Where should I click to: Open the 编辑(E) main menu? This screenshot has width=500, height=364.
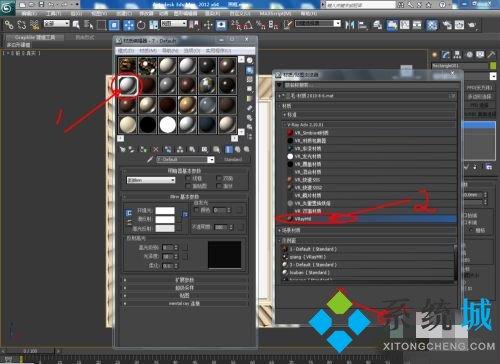coord(29,13)
